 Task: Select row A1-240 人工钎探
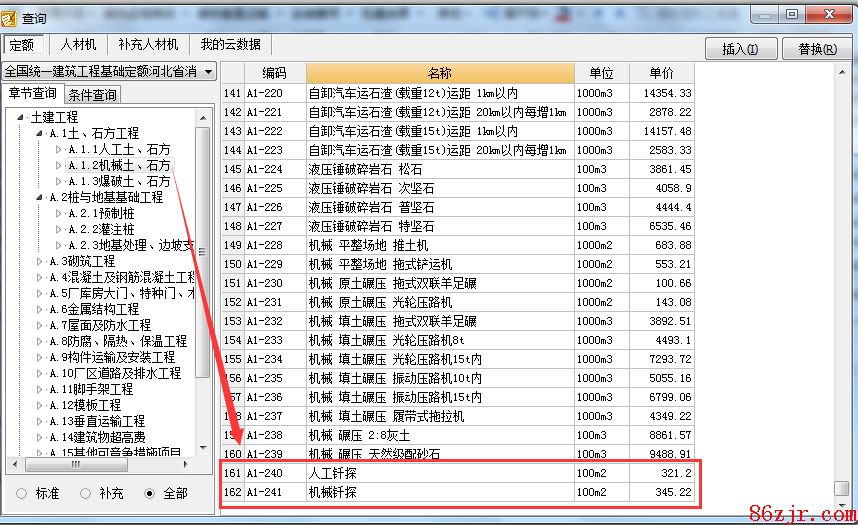[x=440, y=473]
